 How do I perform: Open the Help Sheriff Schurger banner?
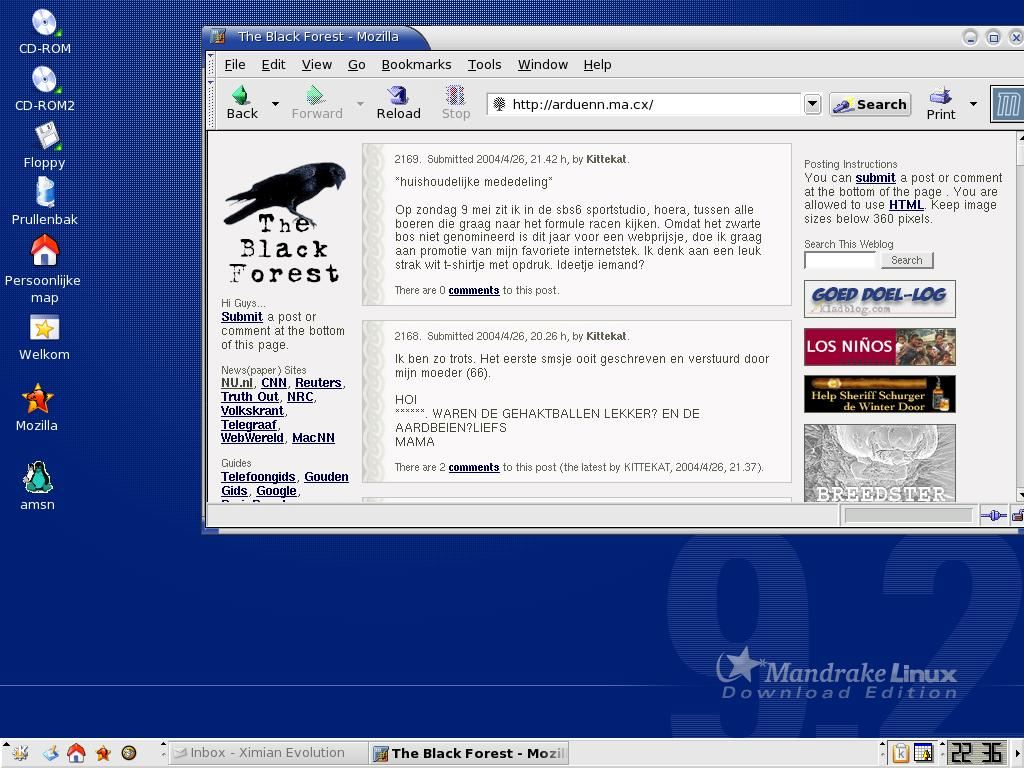click(x=880, y=394)
